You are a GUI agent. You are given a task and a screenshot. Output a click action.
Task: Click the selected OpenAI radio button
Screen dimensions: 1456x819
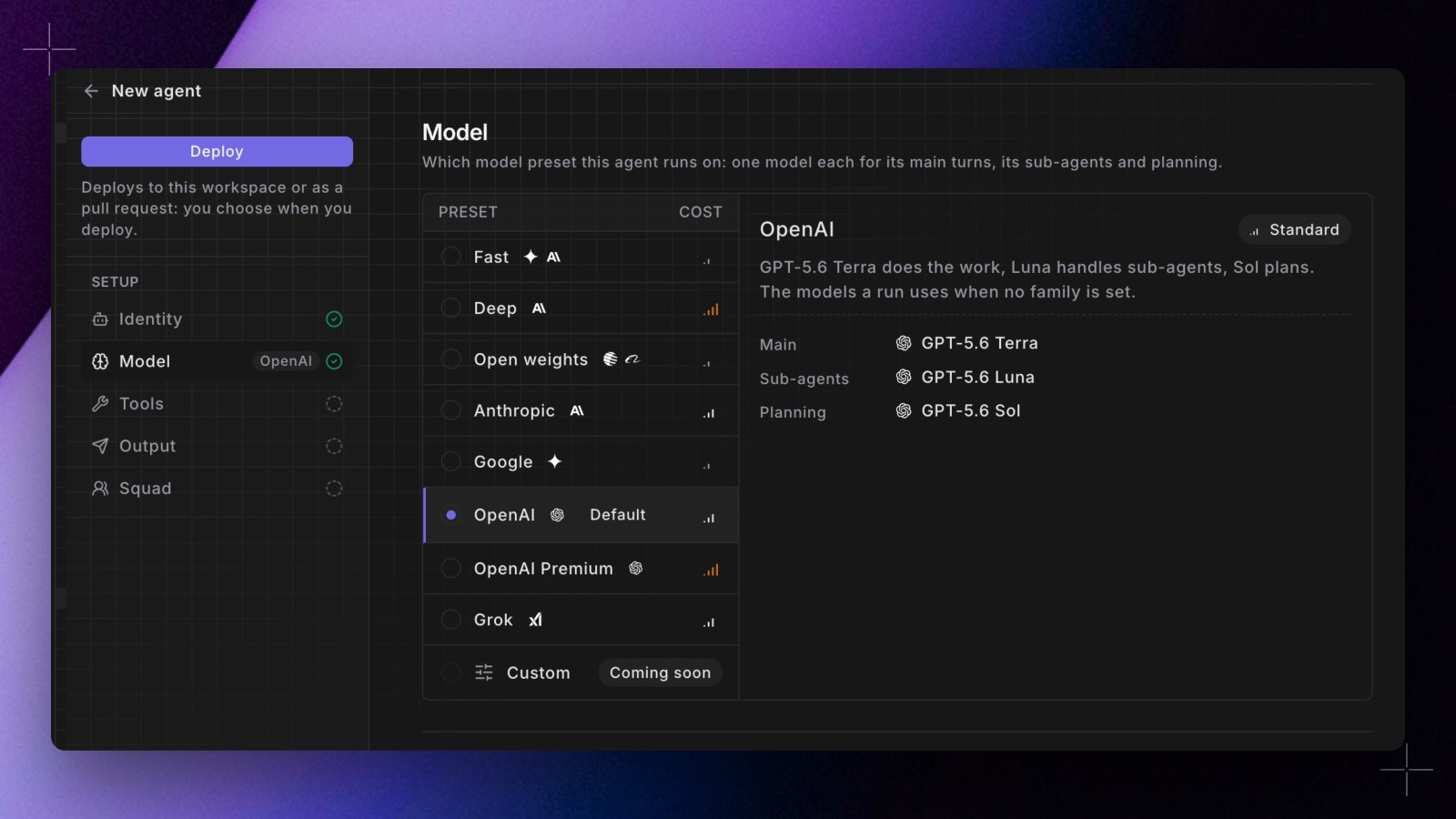450,515
